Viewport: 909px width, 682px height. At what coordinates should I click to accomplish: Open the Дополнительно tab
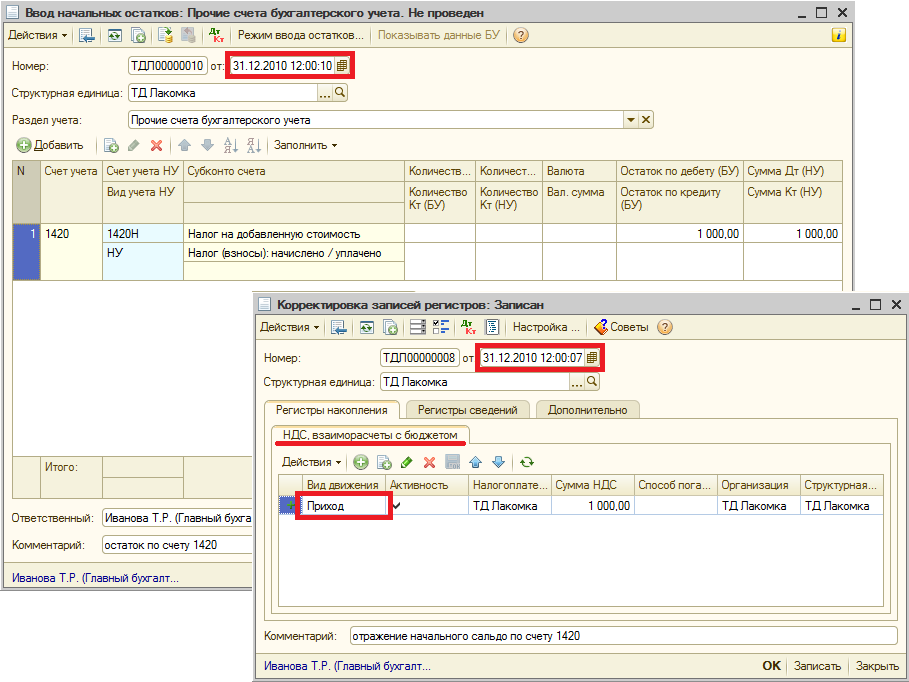(587, 409)
